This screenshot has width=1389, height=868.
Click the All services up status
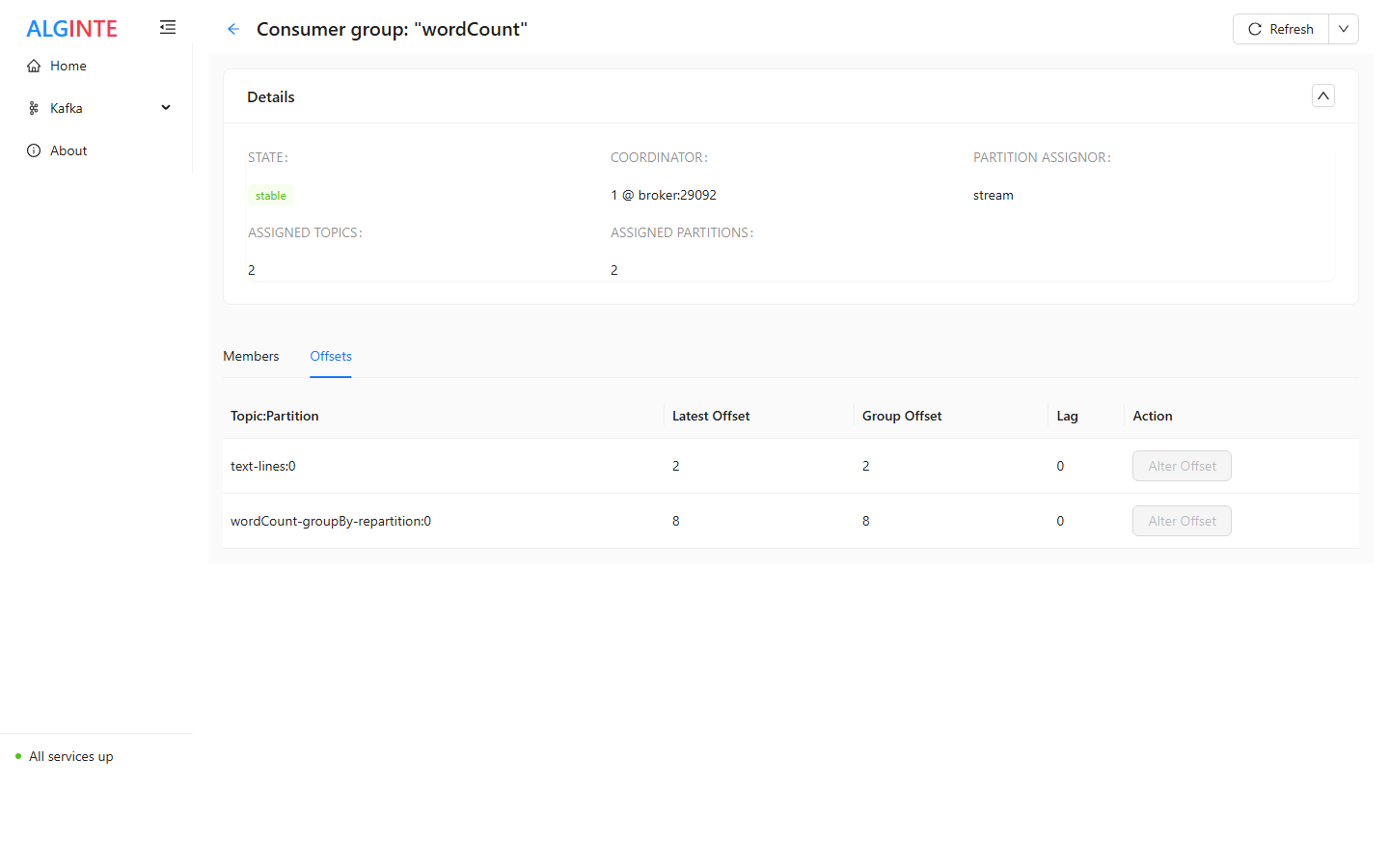[71, 756]
